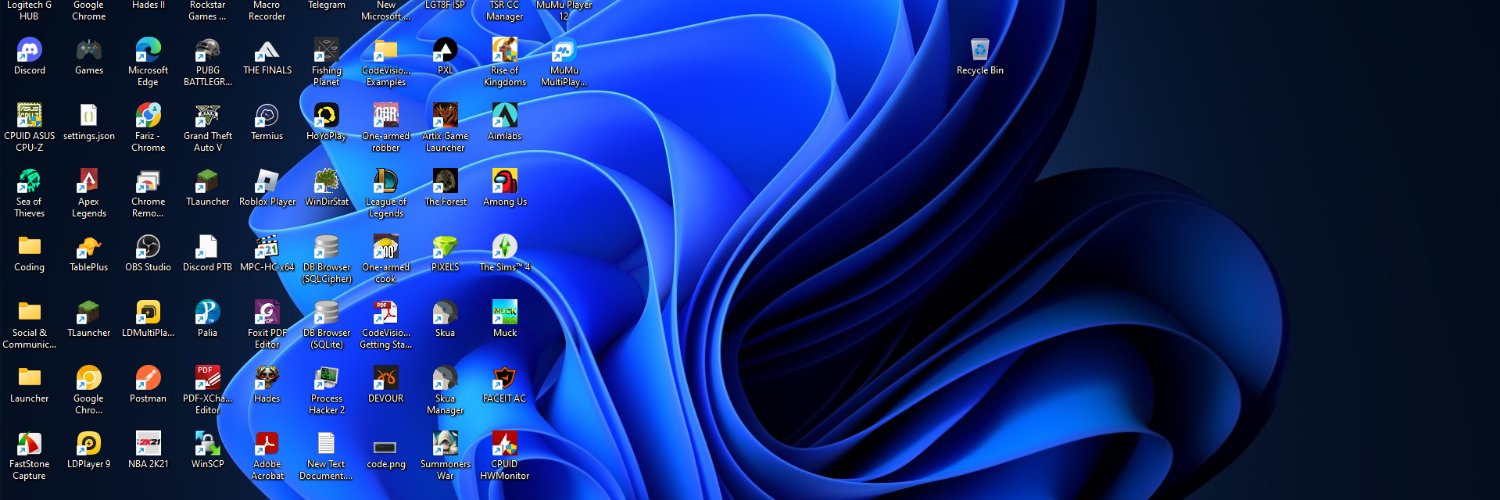Viewport: 1500px width, 500px height.
Task: Click the Sea of Thieves shortcut
Action: click(30, 181)
